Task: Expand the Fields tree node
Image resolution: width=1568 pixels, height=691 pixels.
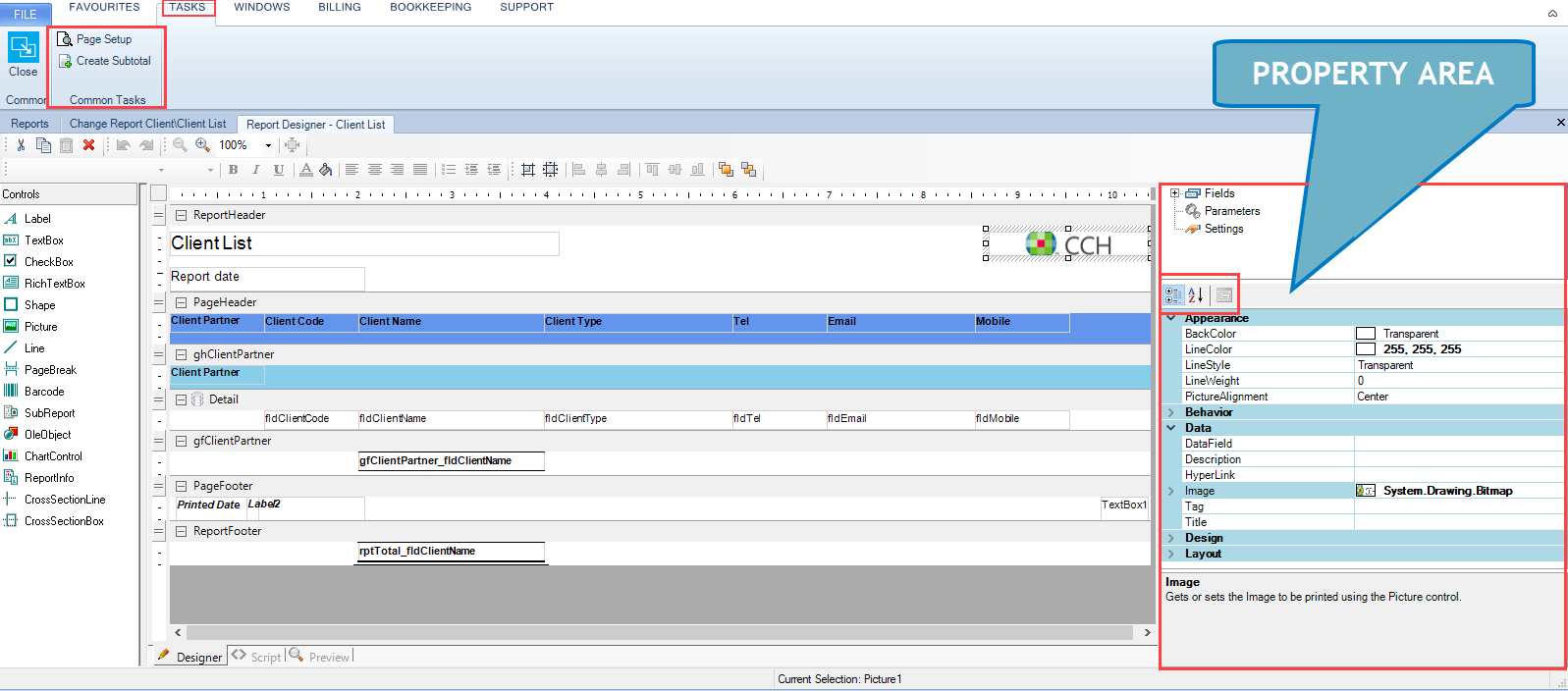Action: coord(1174,193)
